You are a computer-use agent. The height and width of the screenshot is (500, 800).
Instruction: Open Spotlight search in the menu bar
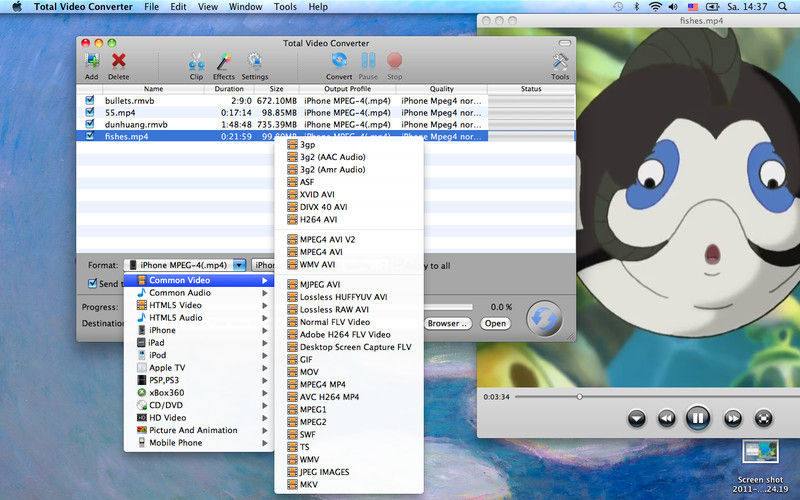[x=783, y=7]
